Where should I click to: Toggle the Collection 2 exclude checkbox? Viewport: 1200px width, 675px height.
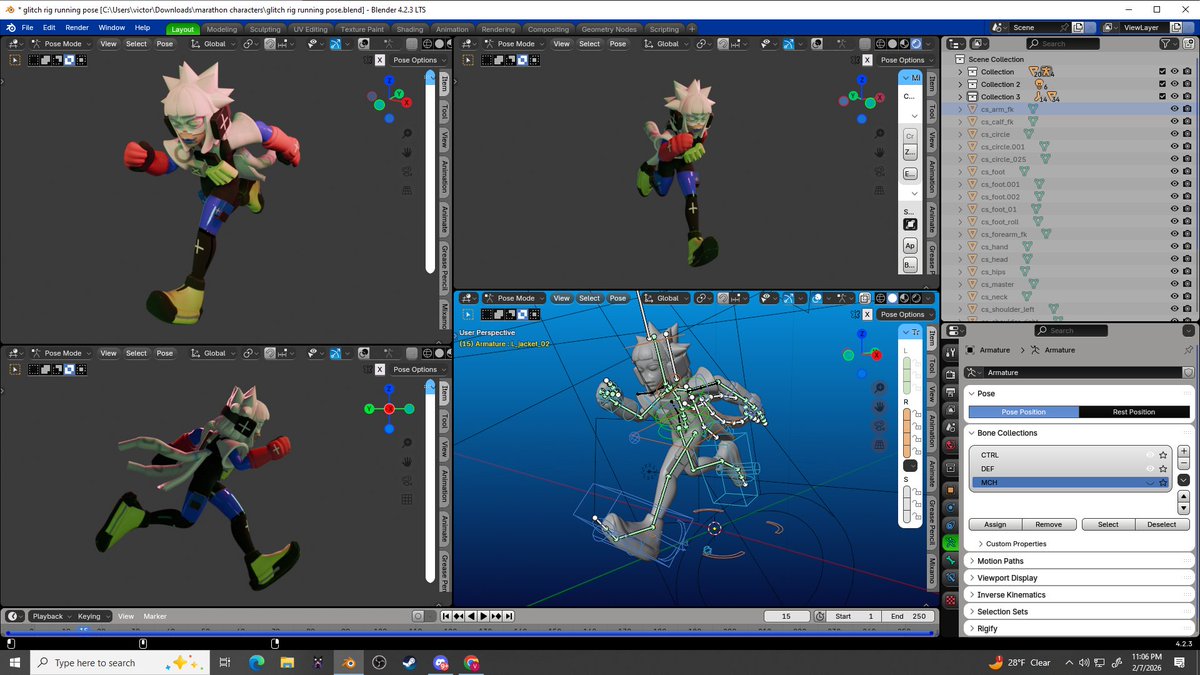click(x=1162, y=84)
